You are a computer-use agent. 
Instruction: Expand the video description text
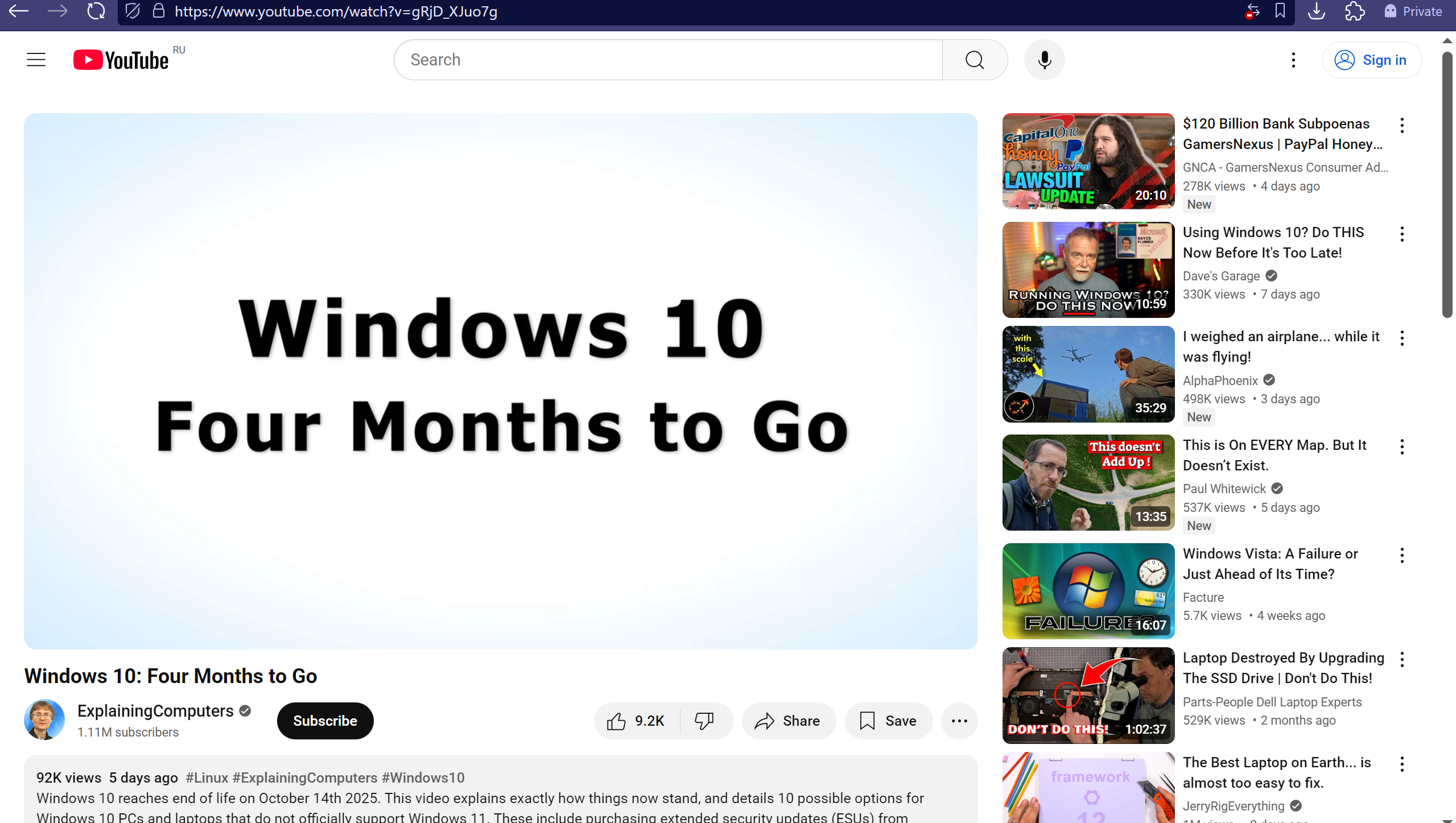[501, 789]
